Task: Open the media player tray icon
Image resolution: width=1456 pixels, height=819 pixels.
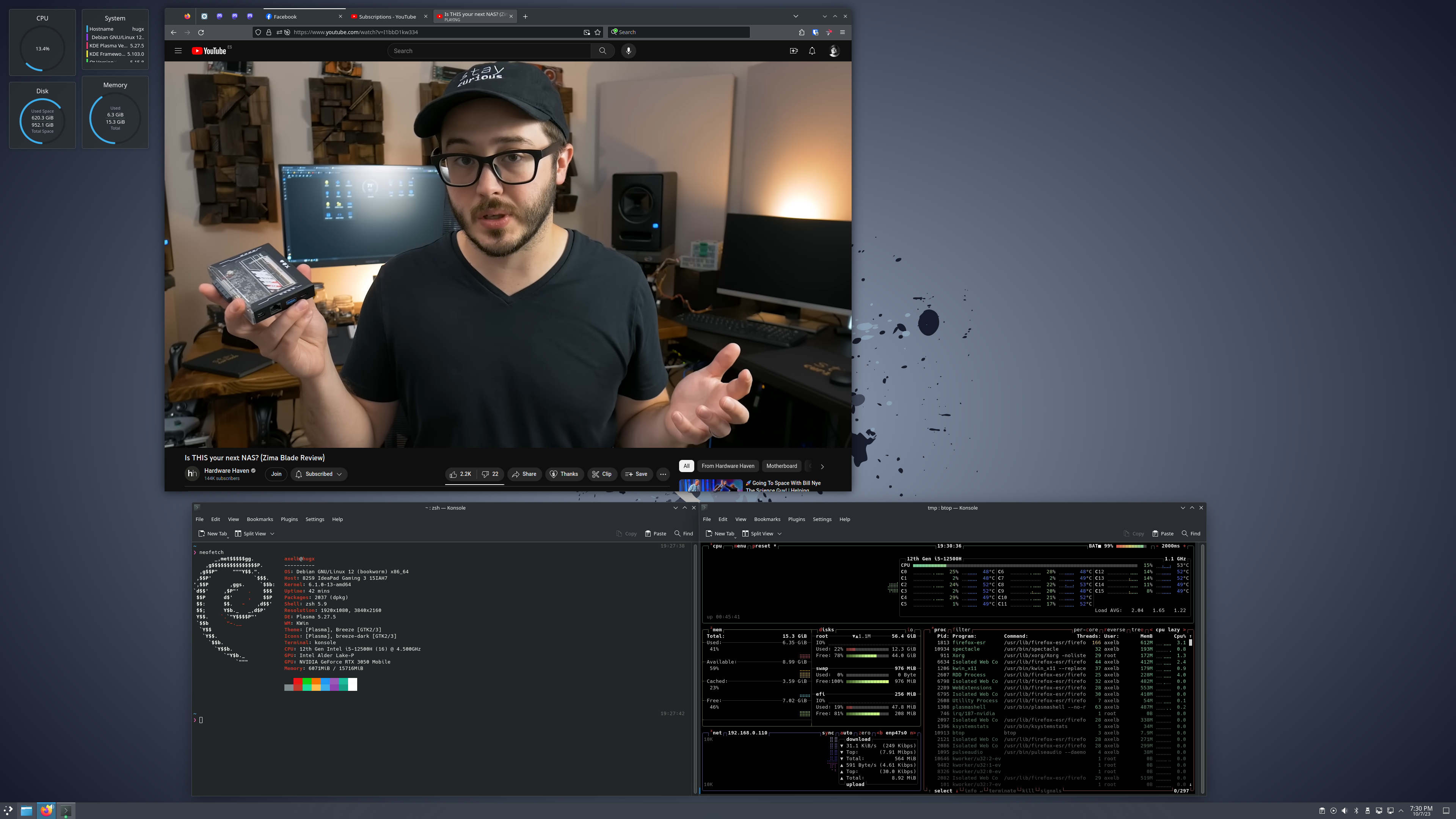Action: coord(1334,811)
